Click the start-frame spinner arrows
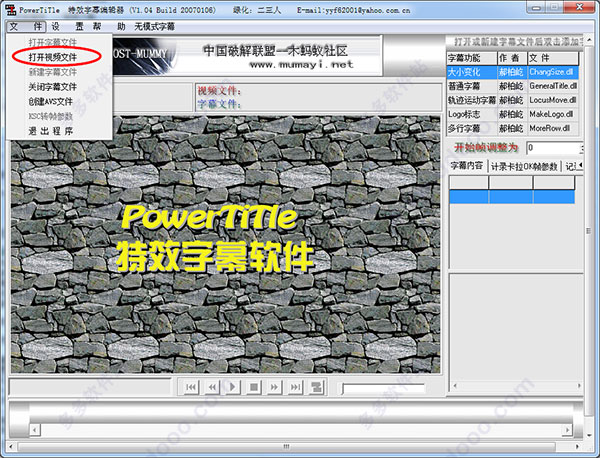 click(581, 148)
